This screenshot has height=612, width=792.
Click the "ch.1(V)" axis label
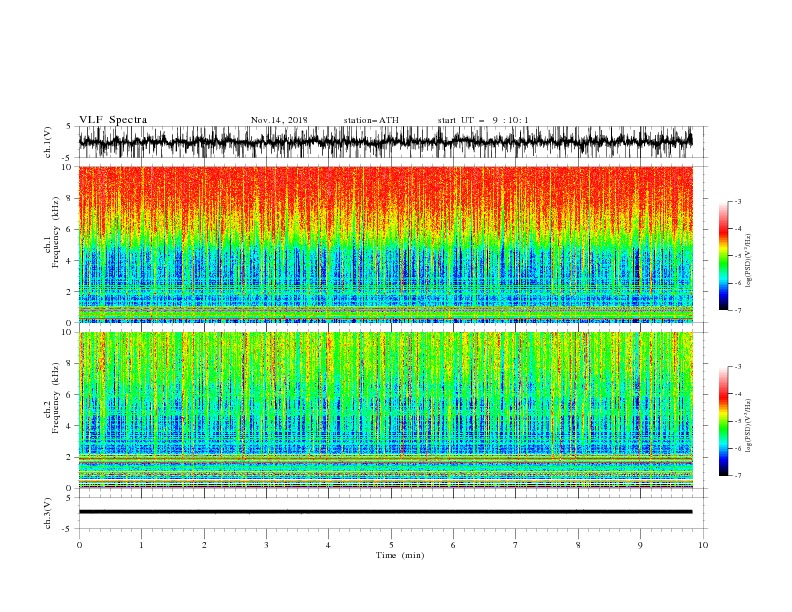48,142
